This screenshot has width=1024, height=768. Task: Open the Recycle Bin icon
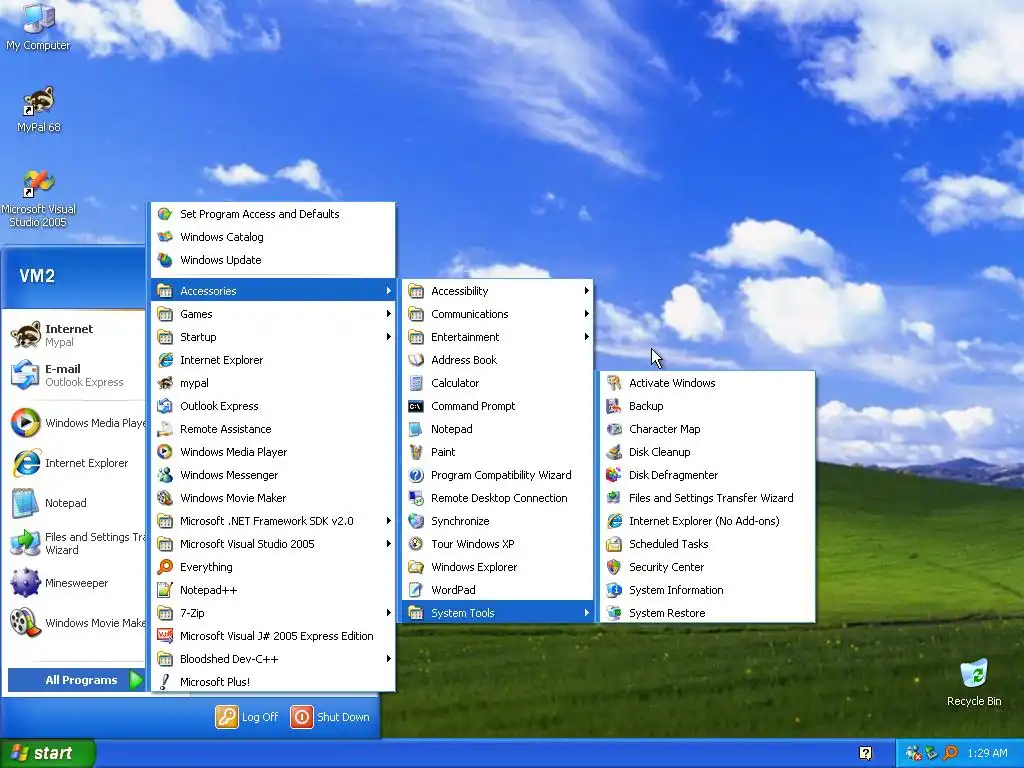(x=974, y=682)
